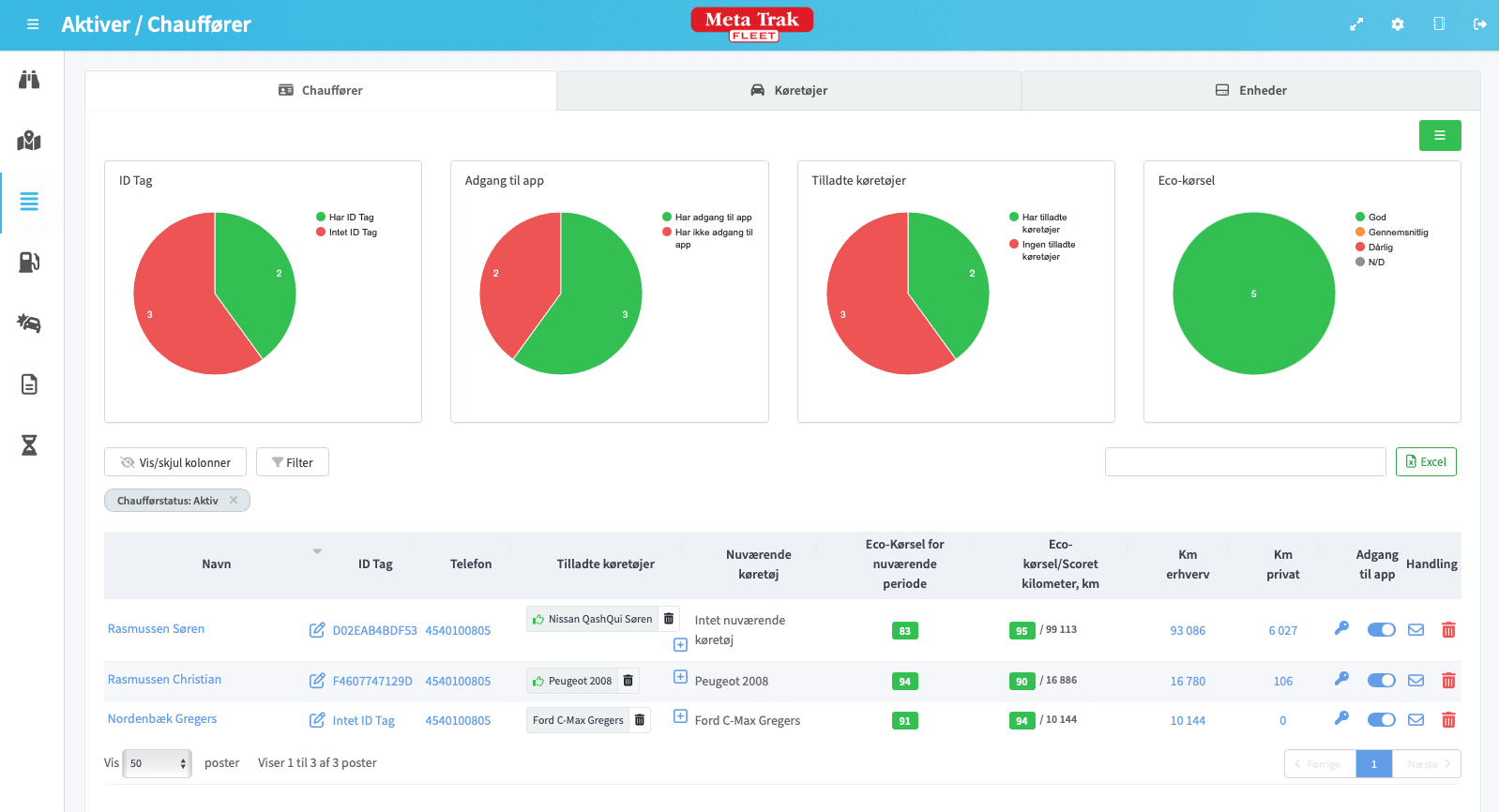Toggle app access for Rasmussen Christian
The height and width of the screenshot is (812, 1499).
point(1381,681)
